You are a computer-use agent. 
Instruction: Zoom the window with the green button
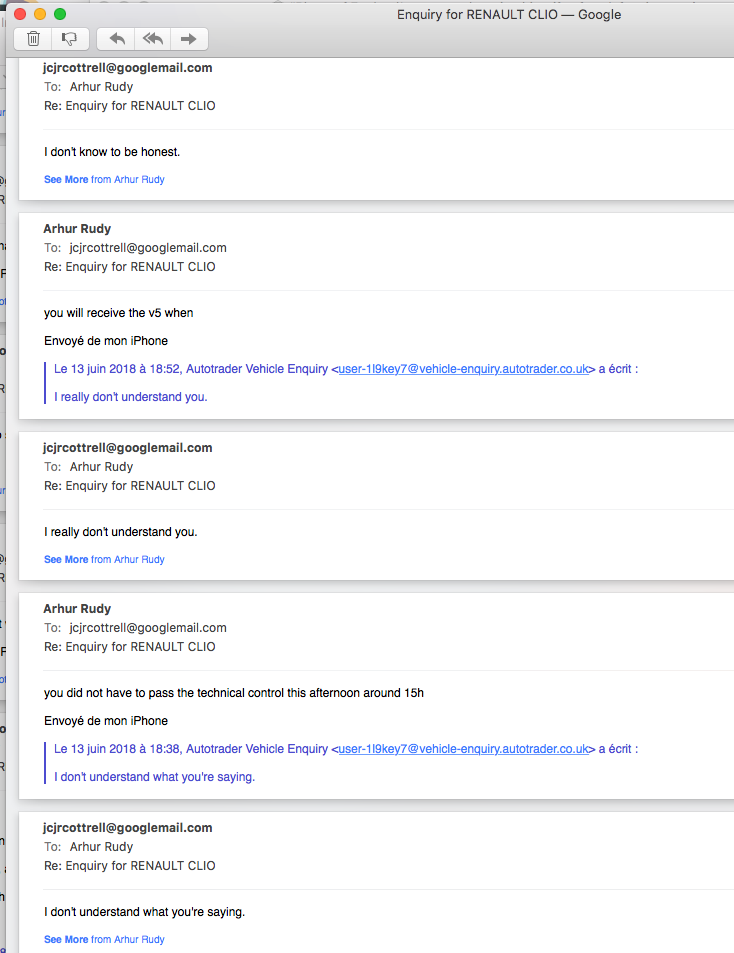[x=60, y=14]
